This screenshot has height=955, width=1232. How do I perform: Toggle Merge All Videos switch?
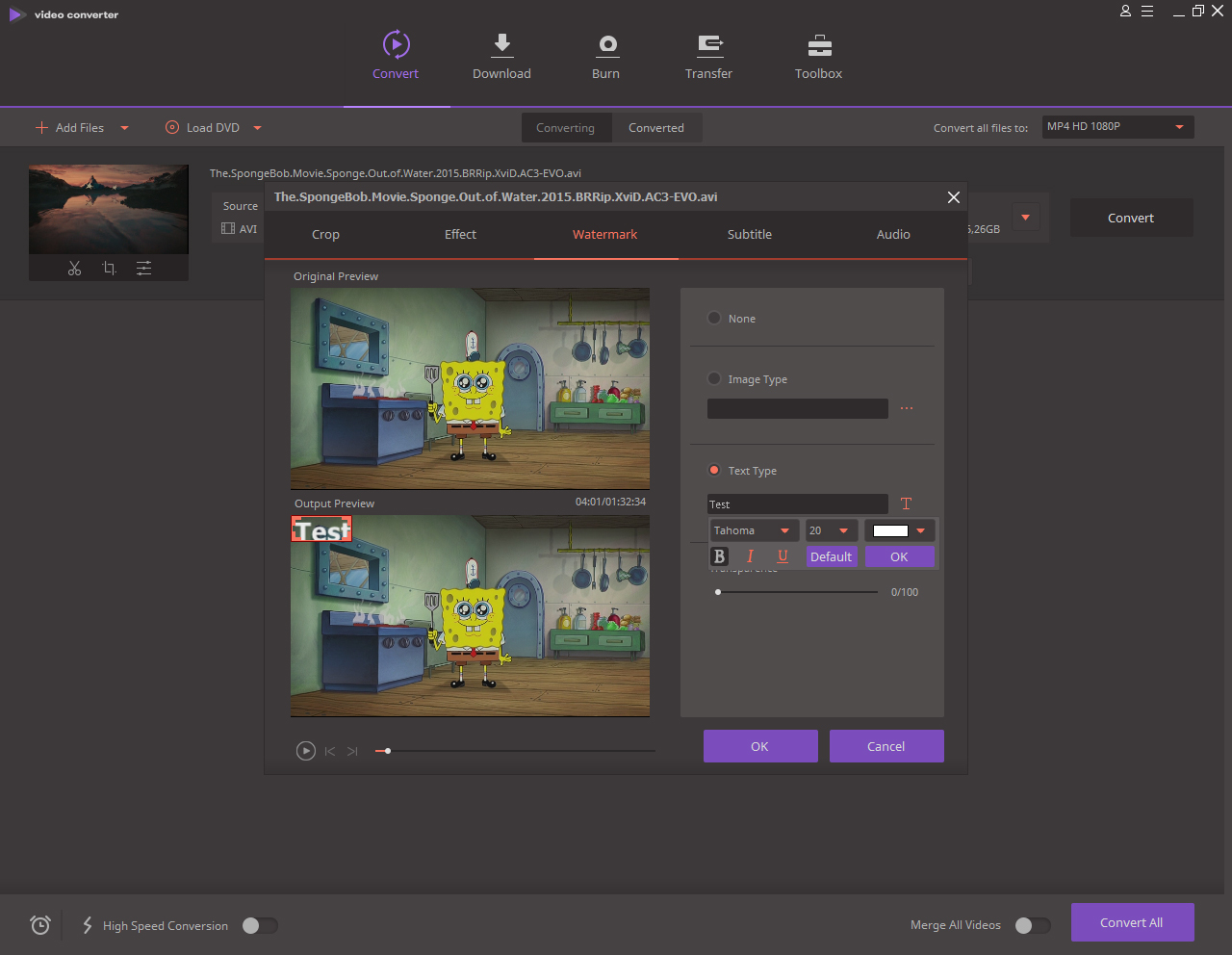click(1033, 925)
